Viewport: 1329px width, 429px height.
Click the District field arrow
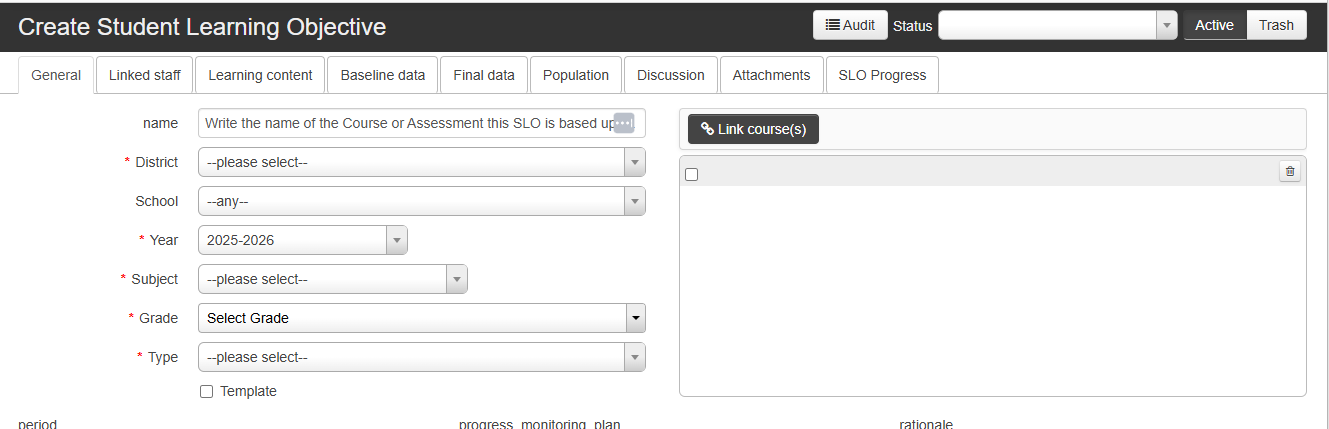click(635, 162)
